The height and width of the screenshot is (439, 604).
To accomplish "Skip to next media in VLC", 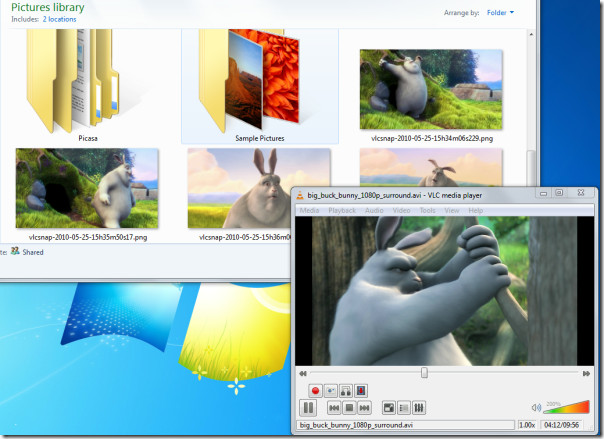I will tap(364, 408).
